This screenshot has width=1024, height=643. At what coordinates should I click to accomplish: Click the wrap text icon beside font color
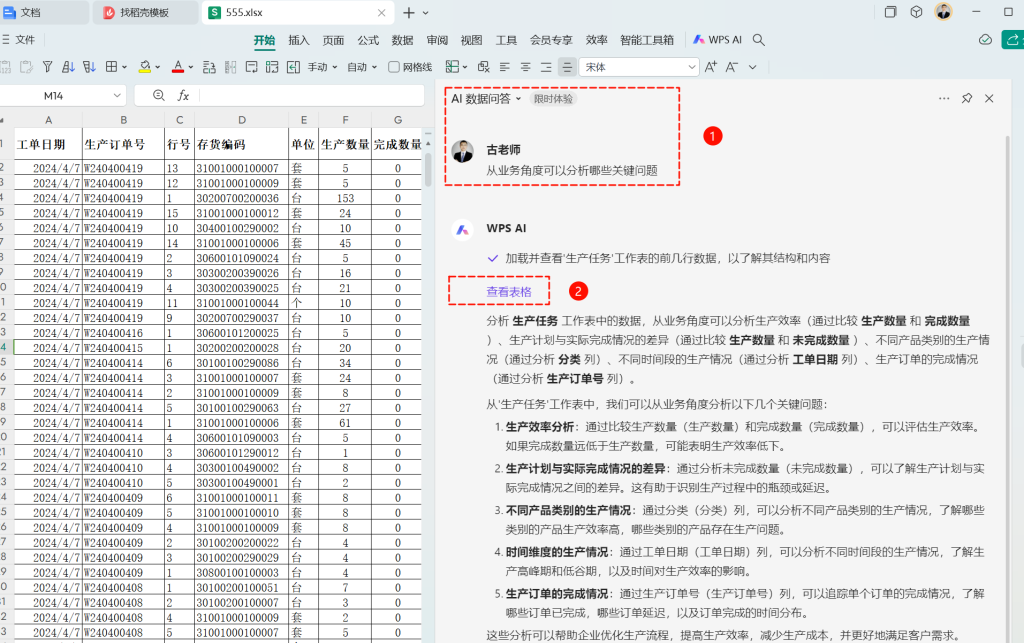tap(209, 67)
